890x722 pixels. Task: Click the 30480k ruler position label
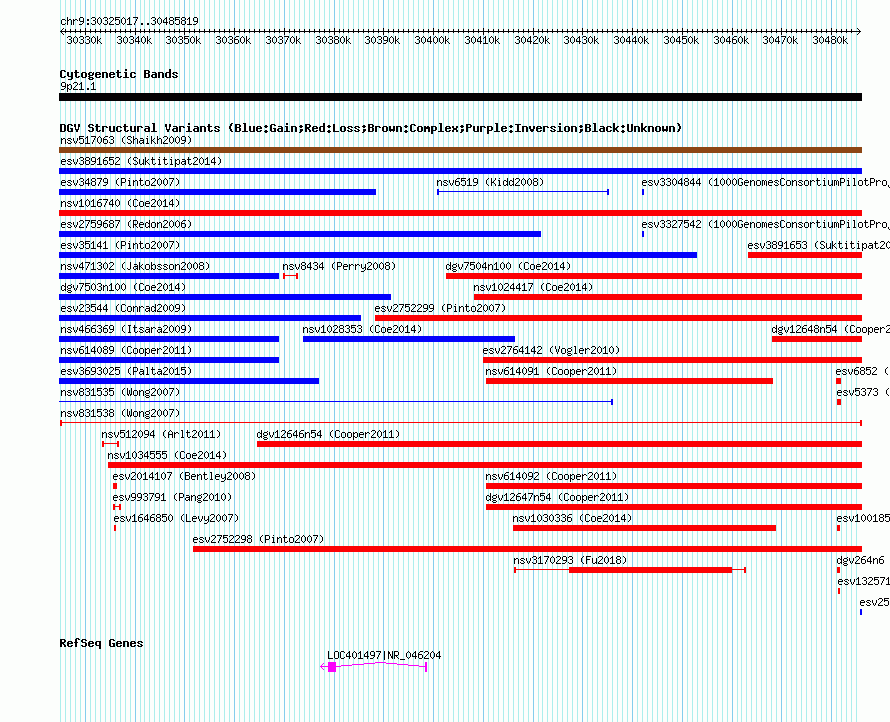click(x=830, y=40)
